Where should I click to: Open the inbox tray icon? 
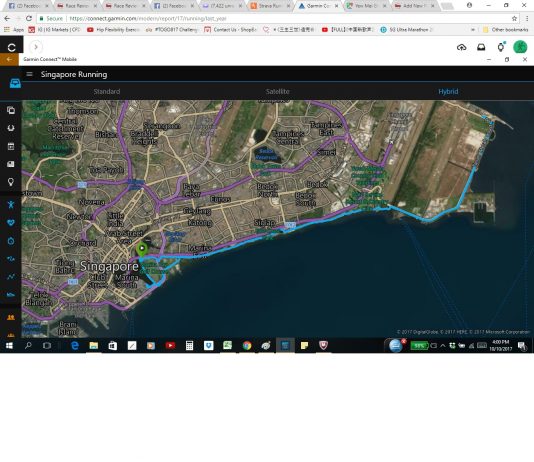[481, 47]
